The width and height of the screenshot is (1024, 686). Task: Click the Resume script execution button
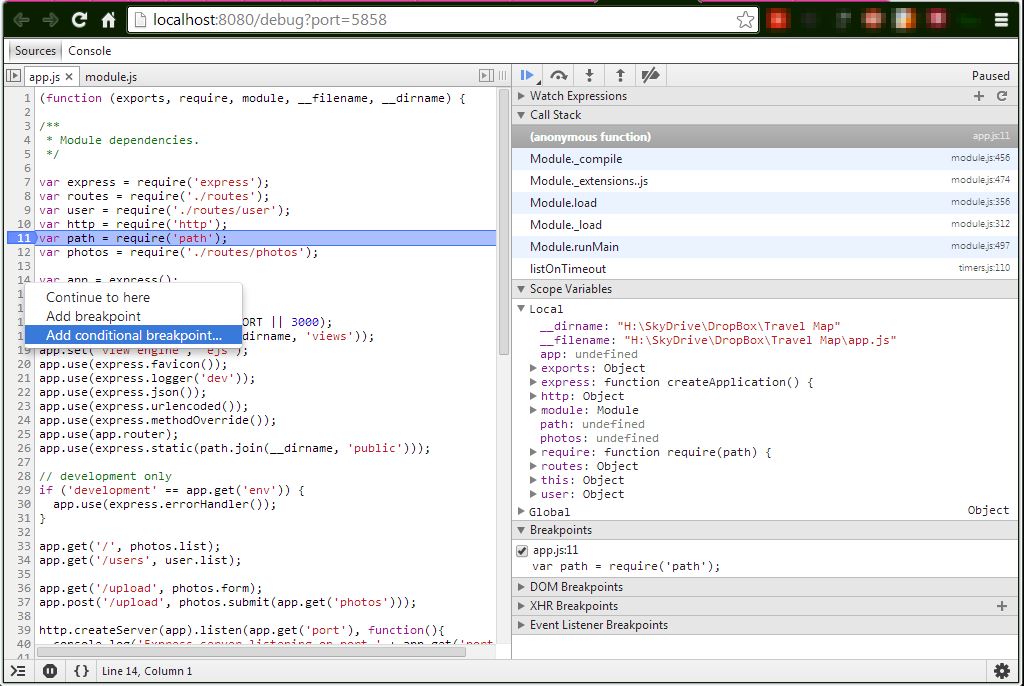[527, 75]
